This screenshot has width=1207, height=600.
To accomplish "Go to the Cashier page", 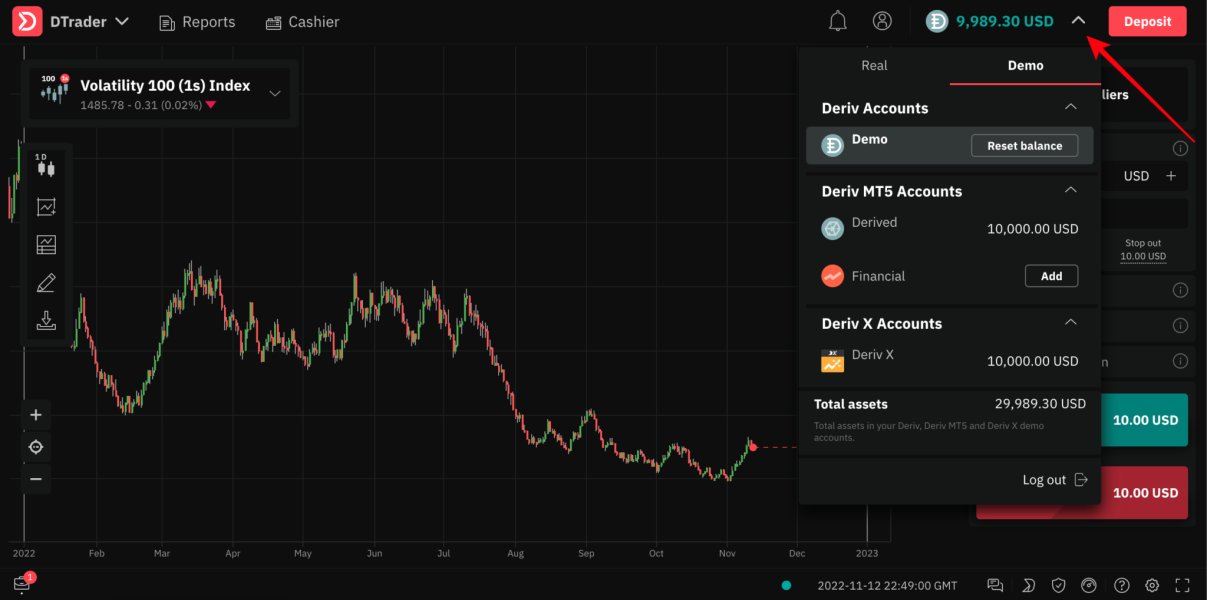I will 302,22.
